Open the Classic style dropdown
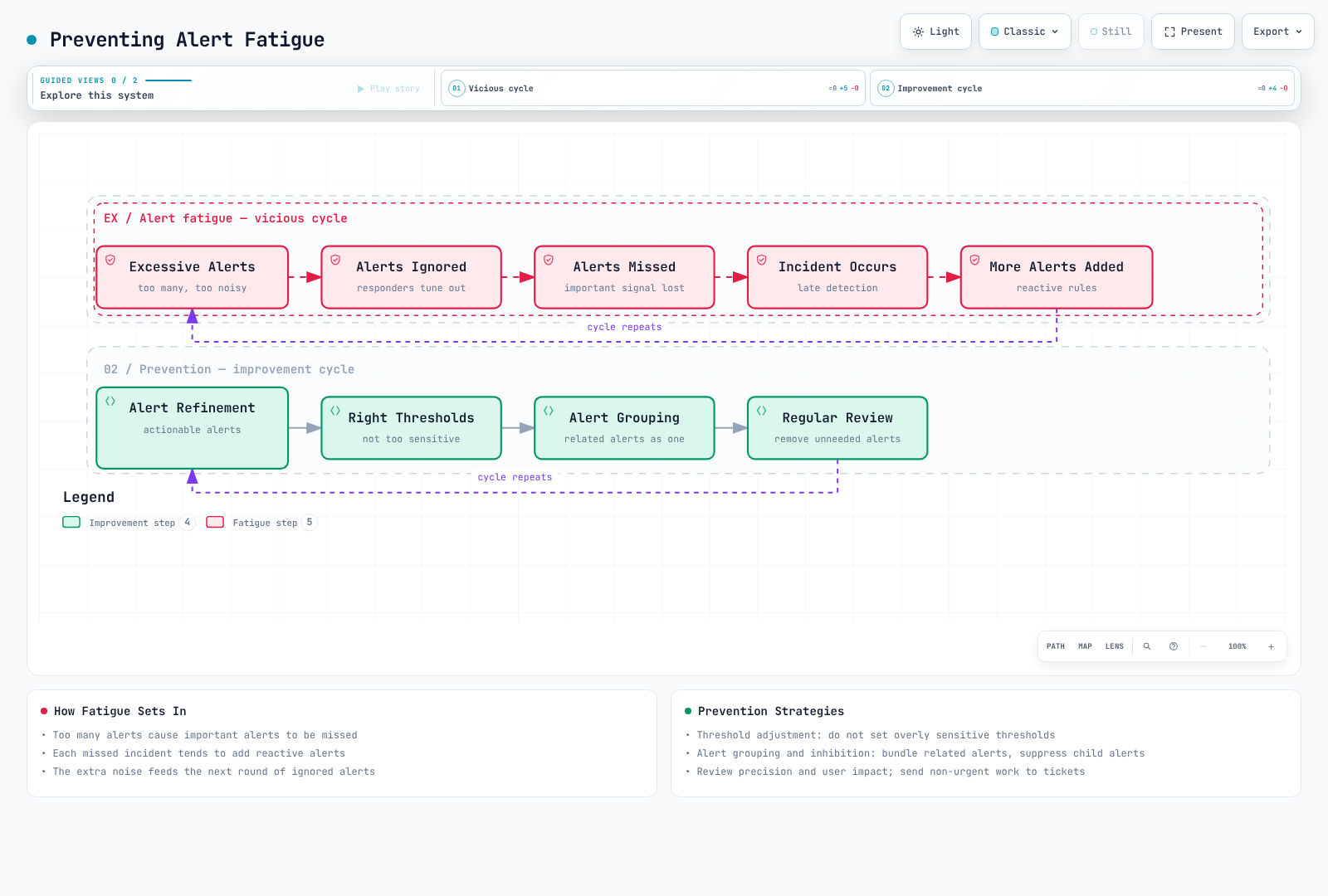The image size is (1328, 896). [1025, 32]
